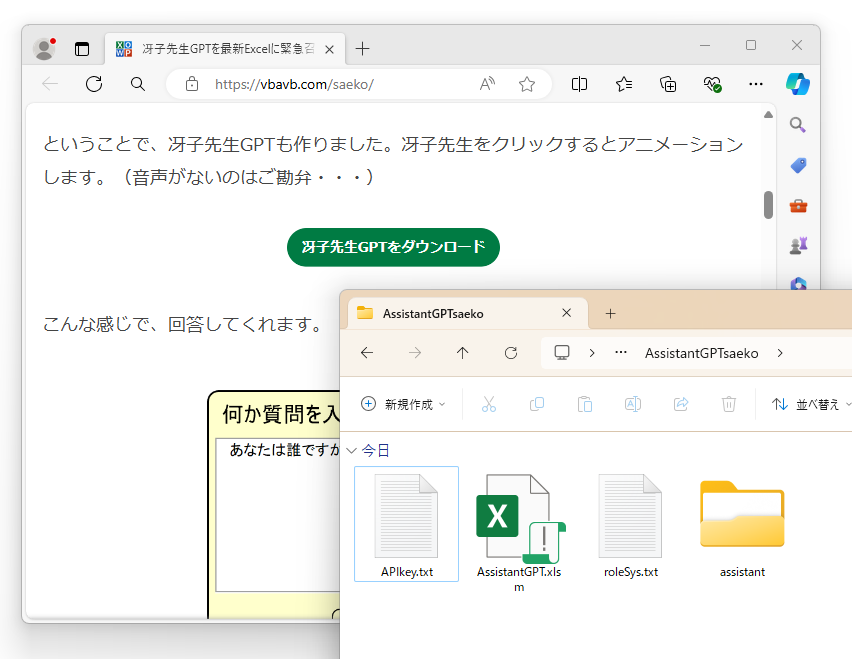Click the Rename icon in the Explorer toolbar

(632, 404)
